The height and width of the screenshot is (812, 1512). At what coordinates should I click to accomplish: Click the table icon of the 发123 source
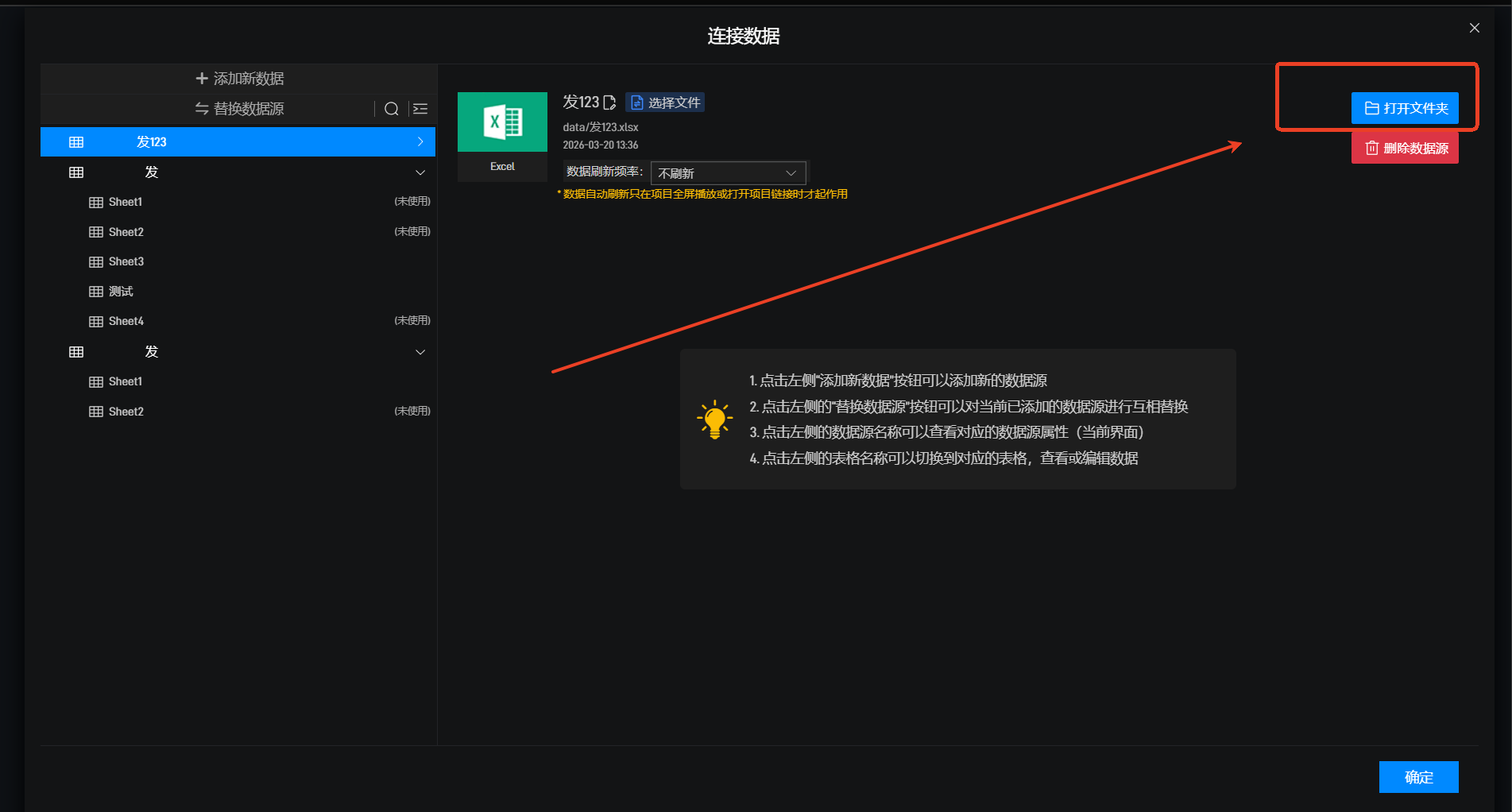(x=76, y=142)
